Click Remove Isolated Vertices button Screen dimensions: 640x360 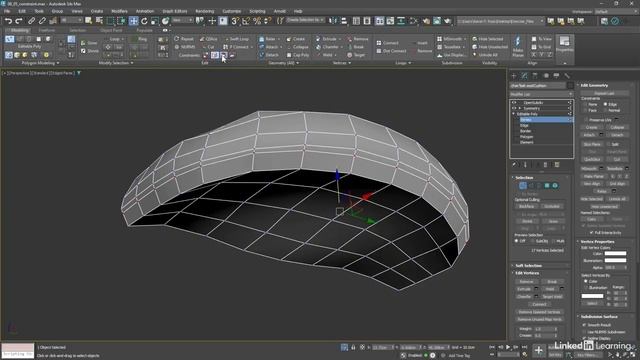coord(539,312)
